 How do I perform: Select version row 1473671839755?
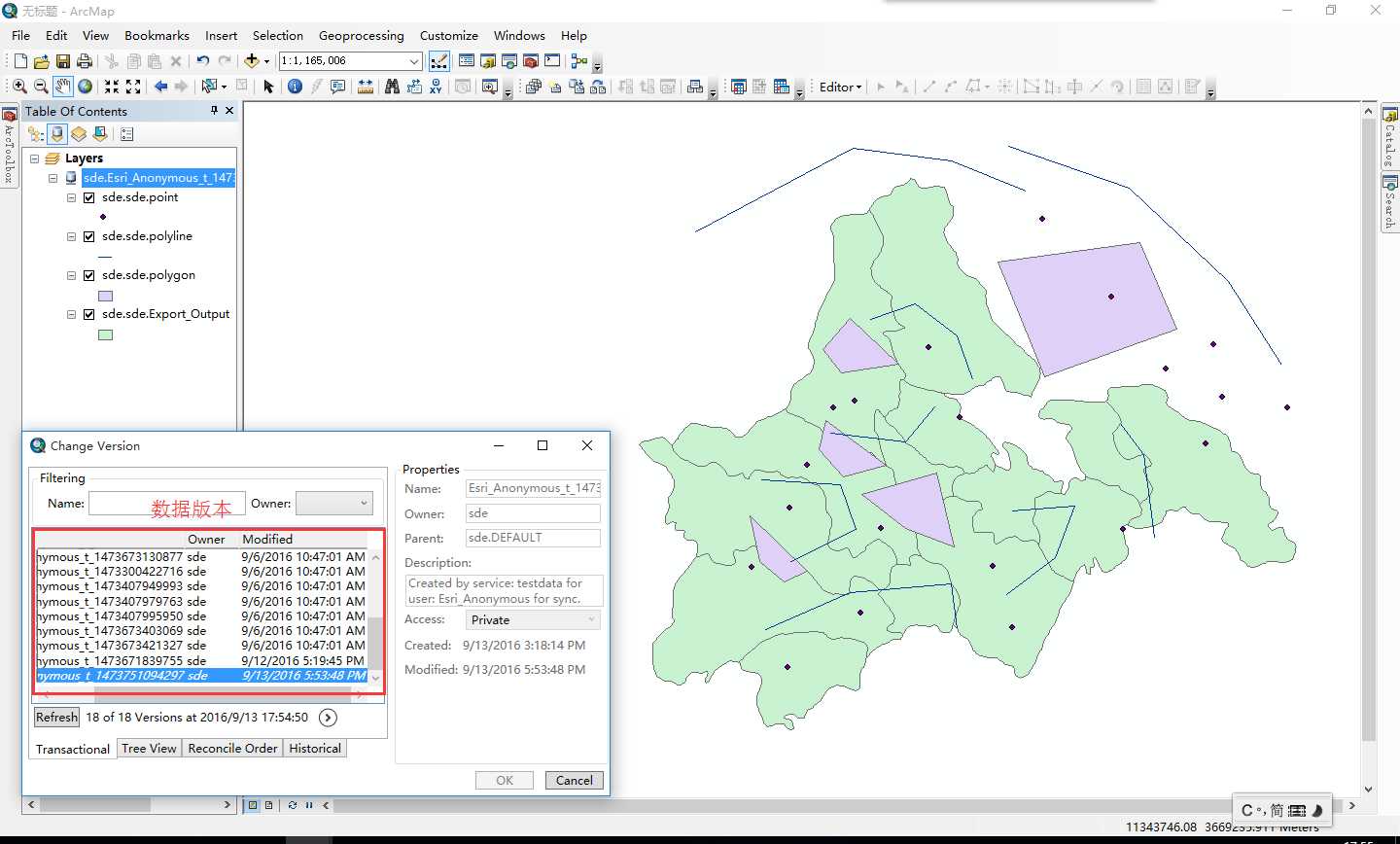click(201, 661)
